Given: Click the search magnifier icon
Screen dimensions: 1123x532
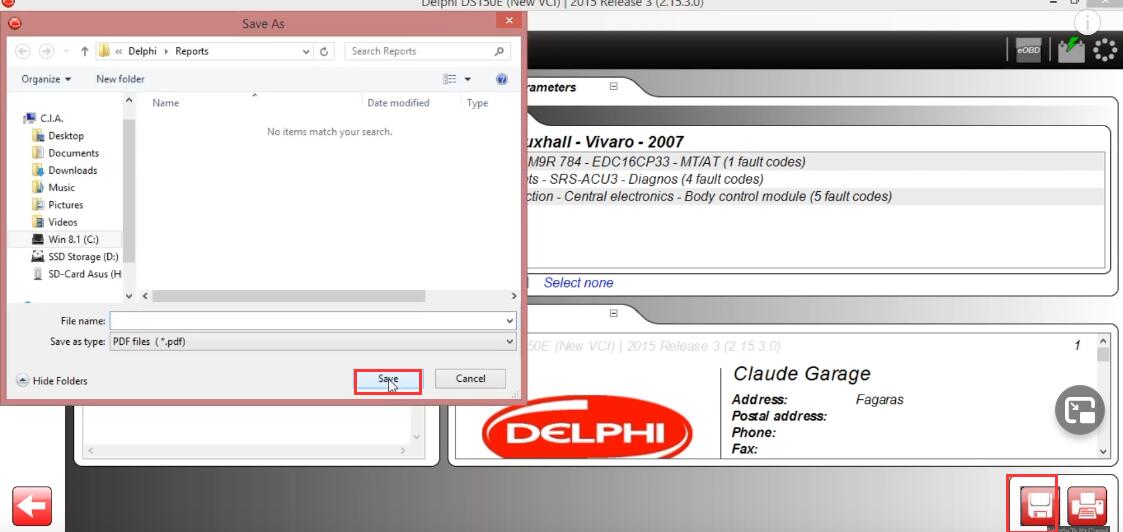Looking at the screenshot, I should point(499,52).
